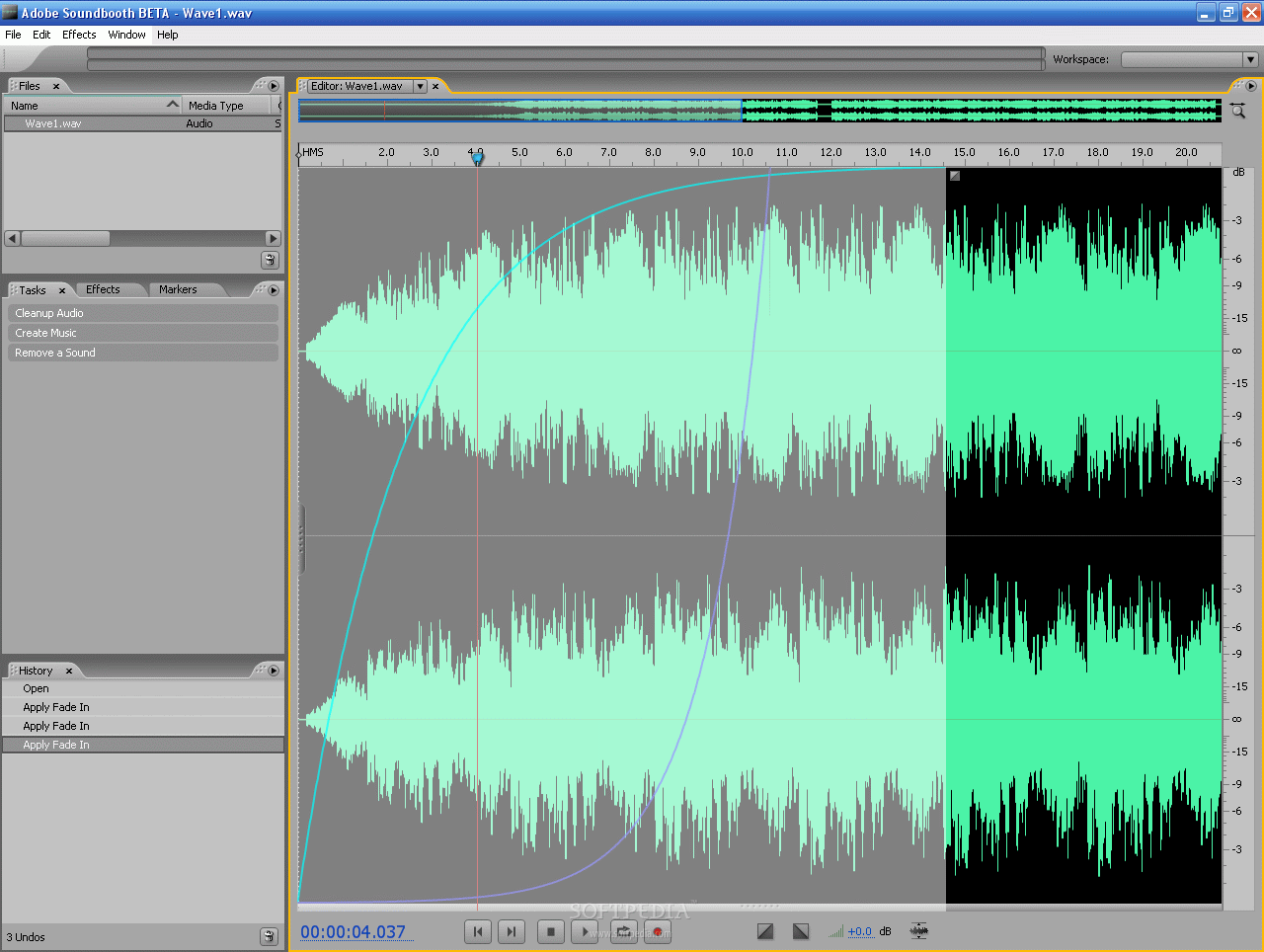
Task: Stop audio playback
Action: coord(551,931)
